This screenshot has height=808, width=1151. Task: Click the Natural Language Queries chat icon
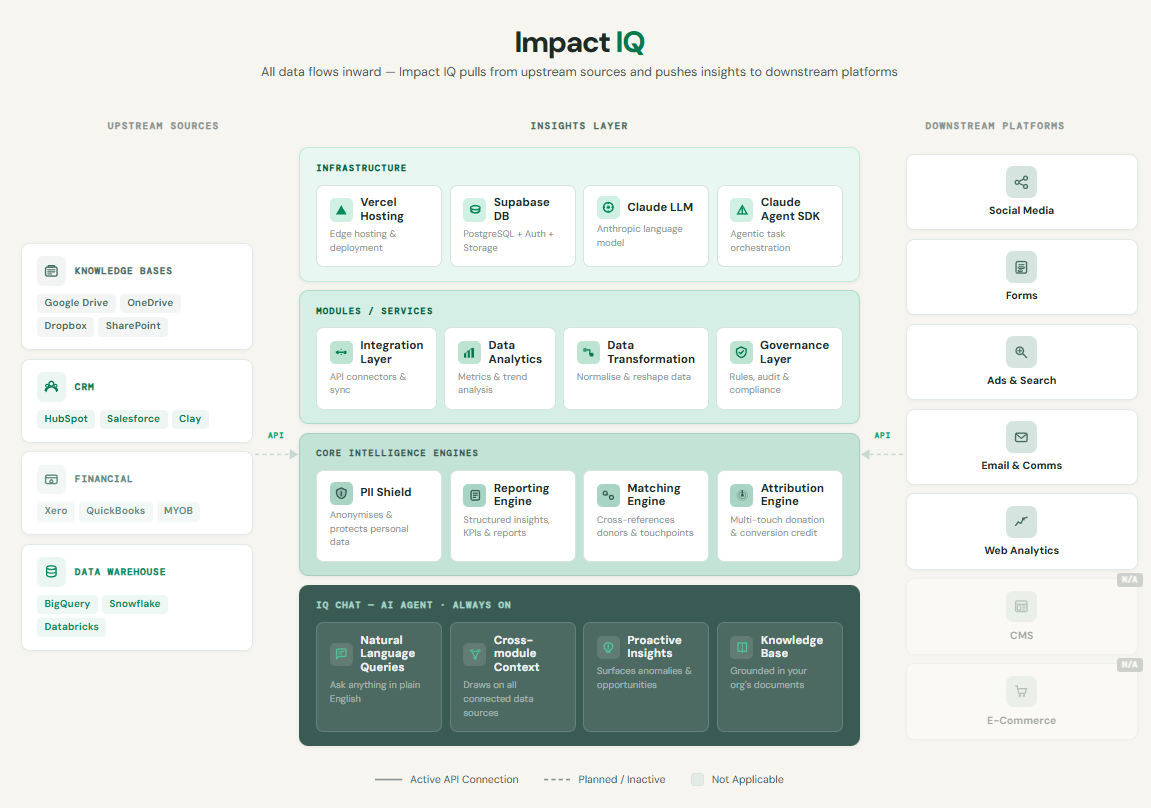341,653
